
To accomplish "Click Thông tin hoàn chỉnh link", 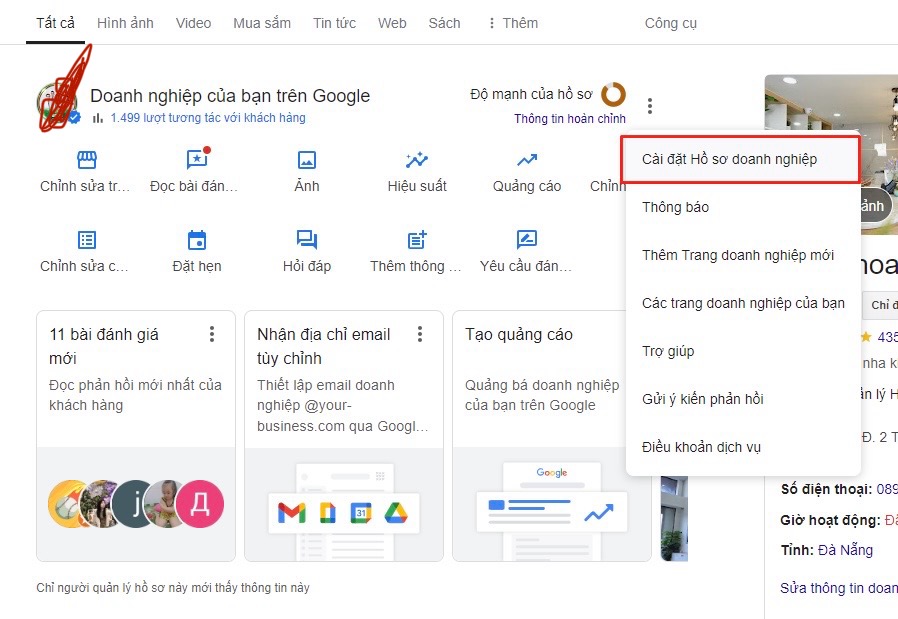I will click(570, 119).
